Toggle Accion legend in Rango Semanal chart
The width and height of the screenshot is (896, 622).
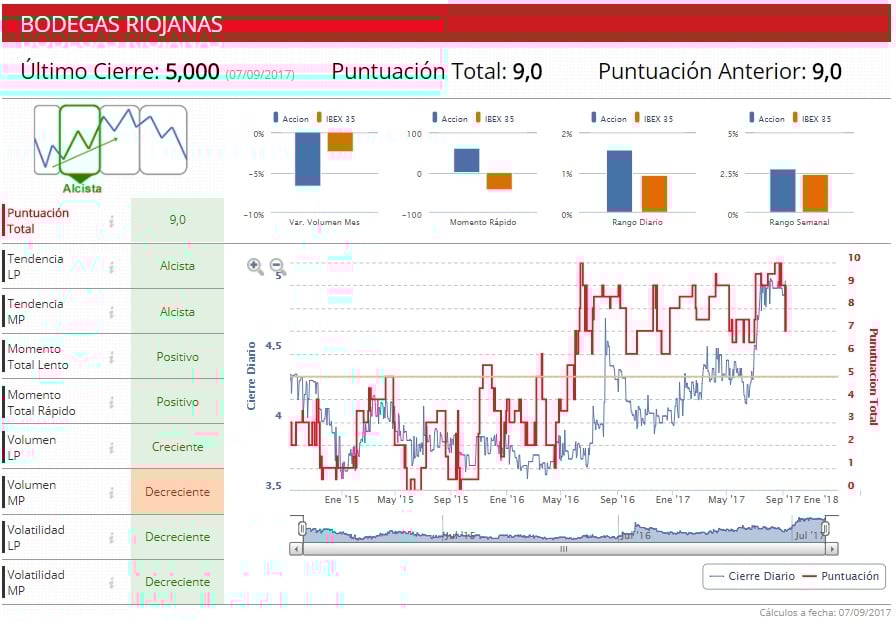click(x=767, y=118)
